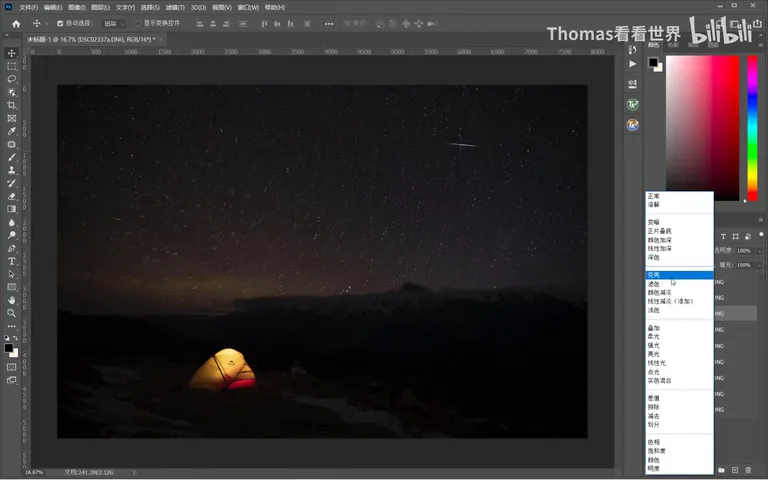Click the rainbow hue slider strip
768x480 pixels.
click(752, 128)
